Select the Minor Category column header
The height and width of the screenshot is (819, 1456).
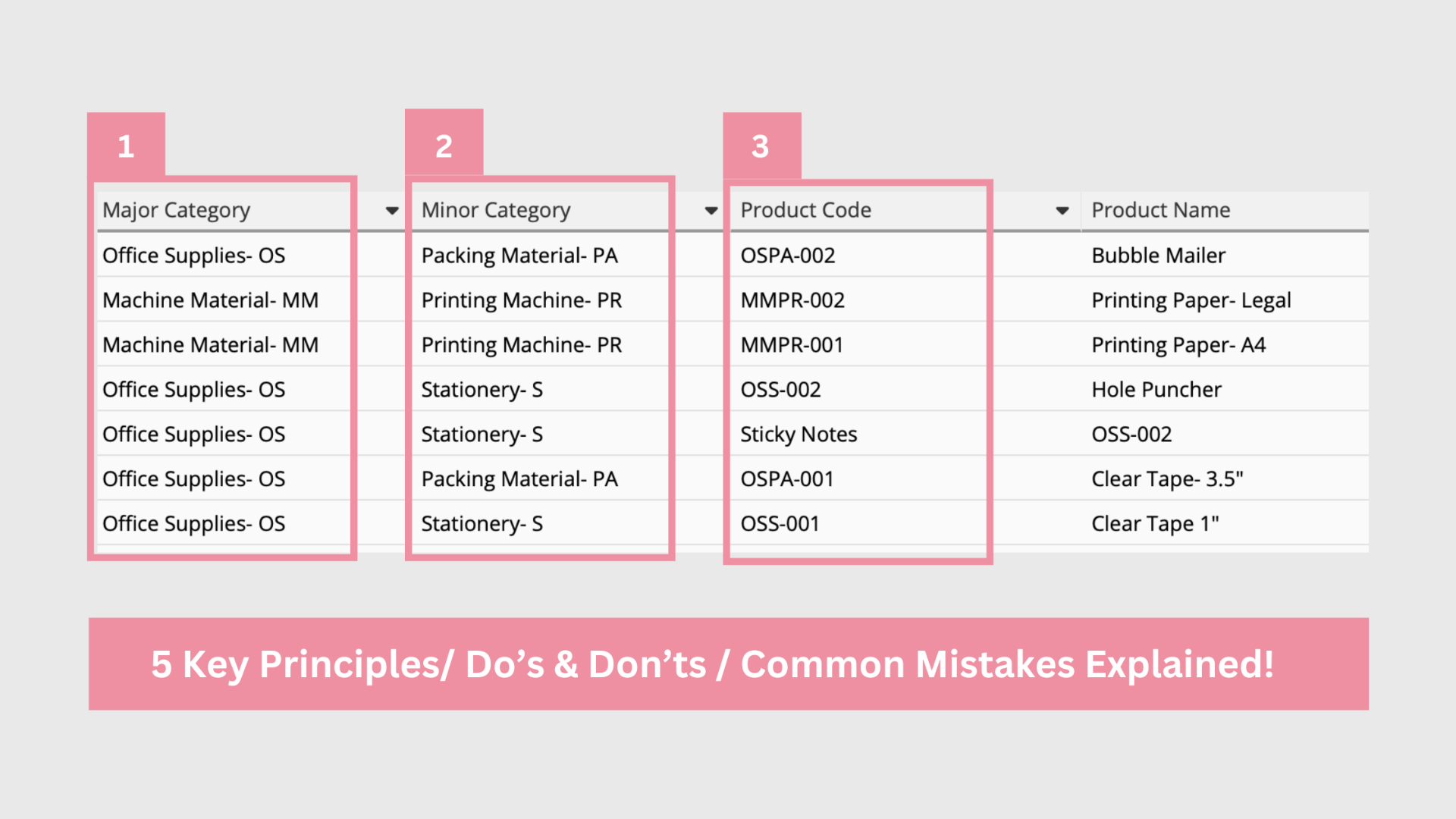click(x=496, y=210)
